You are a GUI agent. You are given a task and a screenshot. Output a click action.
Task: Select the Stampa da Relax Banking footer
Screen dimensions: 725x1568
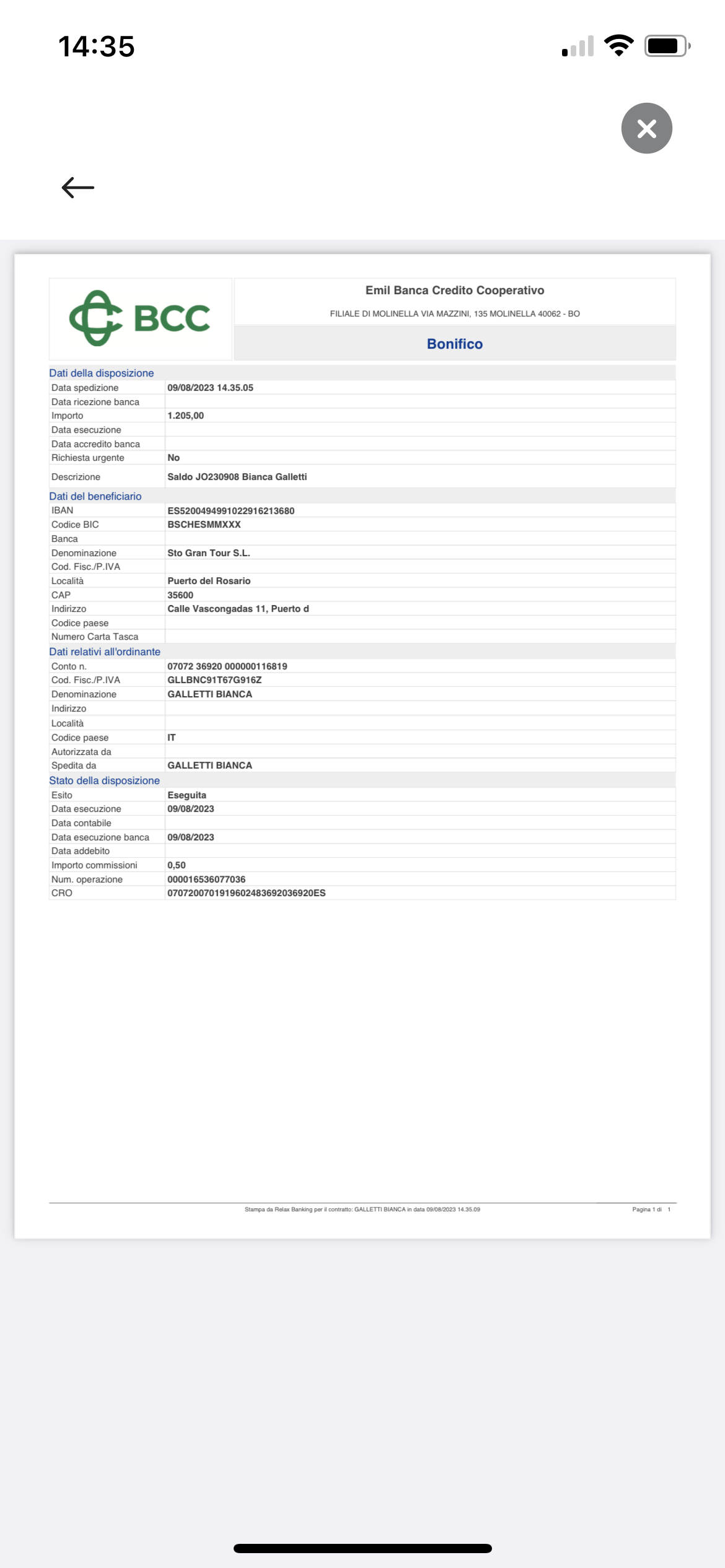coord(362,1209)
